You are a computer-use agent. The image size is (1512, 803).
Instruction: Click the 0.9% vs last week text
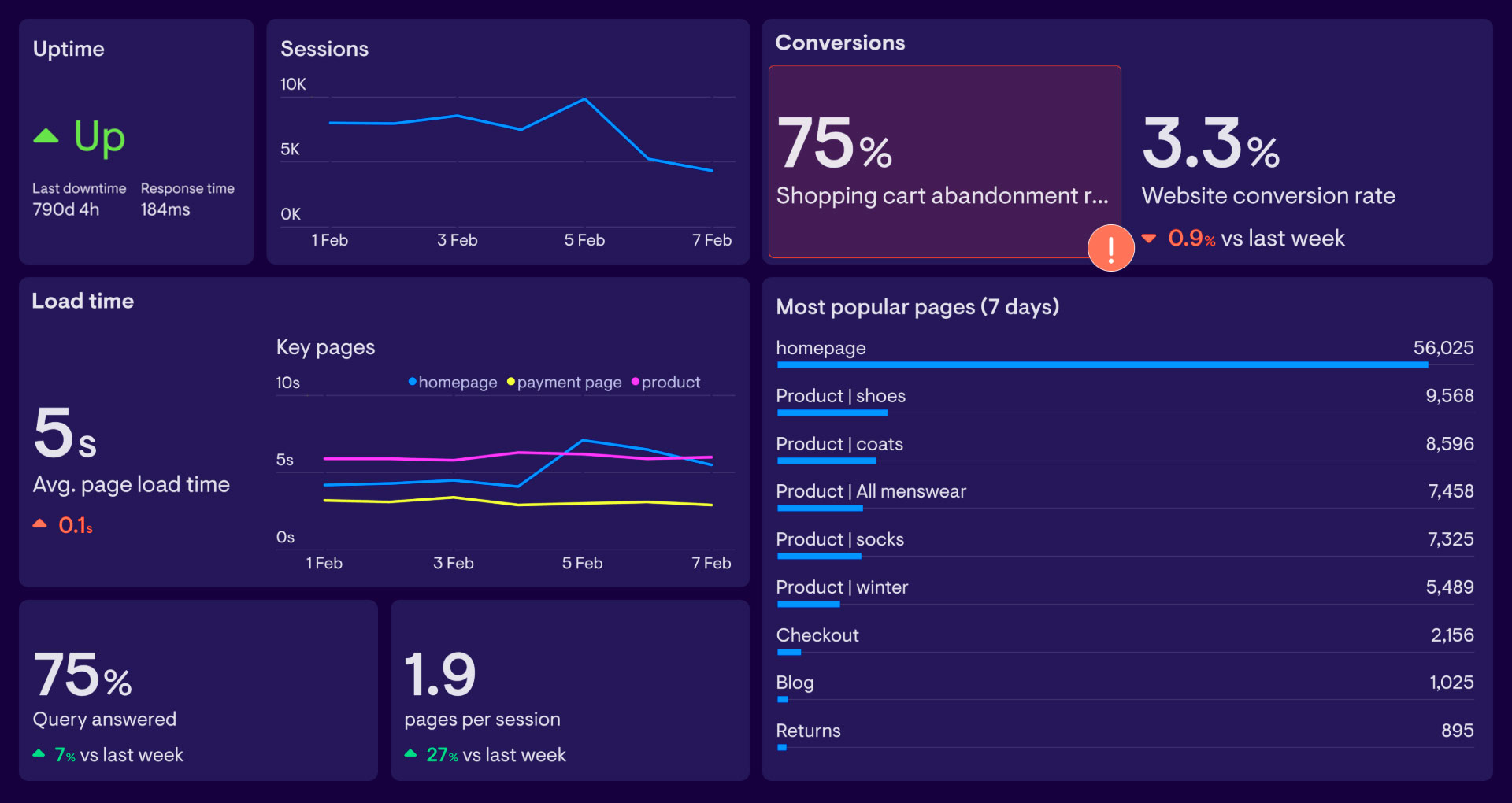coord(1256,238)
